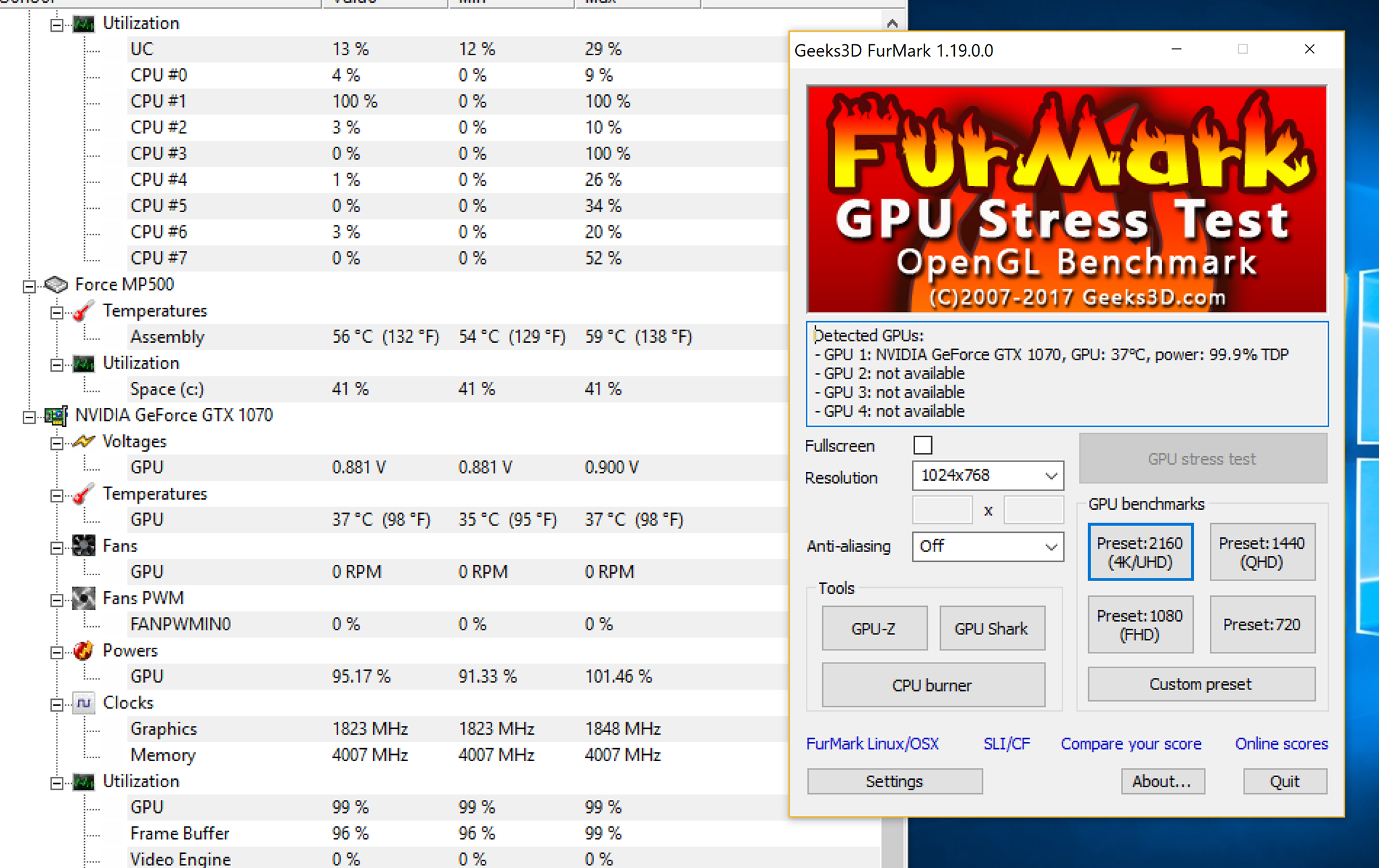Click the GTX 1070 Temperatures thermometer icon
Image resolution: width=1379 pixels, height=868 pixels.
pos(83,494)
